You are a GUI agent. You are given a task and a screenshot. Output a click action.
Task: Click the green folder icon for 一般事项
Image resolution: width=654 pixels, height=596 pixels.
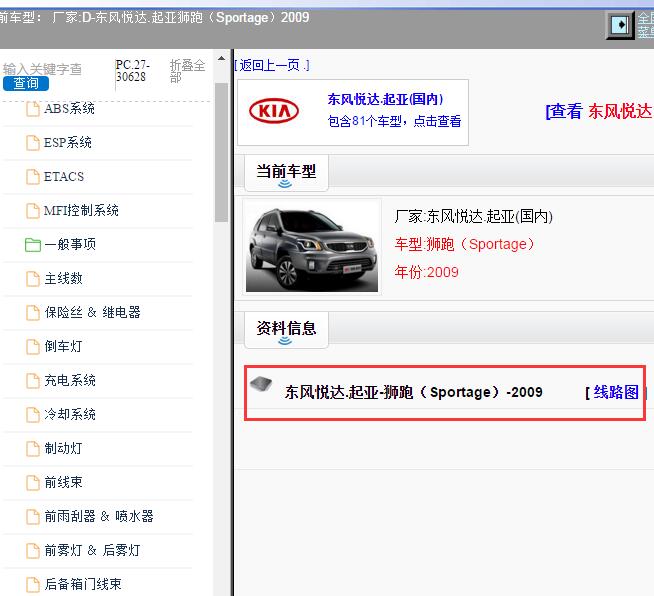33,245
